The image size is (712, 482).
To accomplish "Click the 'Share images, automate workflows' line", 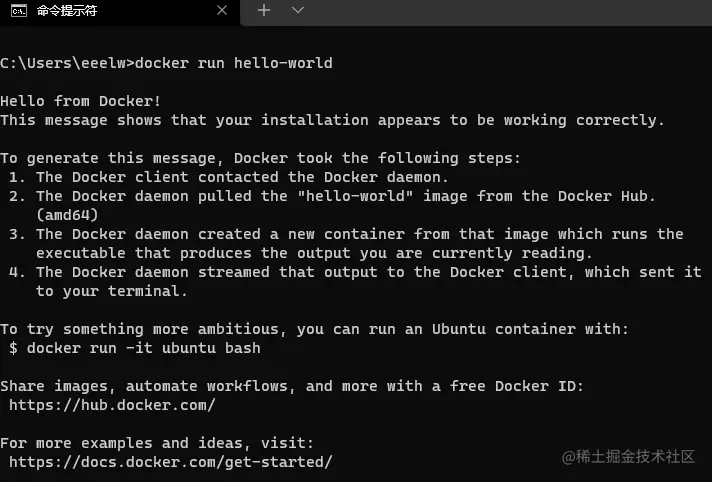I will pyautogui.click(x=292, y=386).
